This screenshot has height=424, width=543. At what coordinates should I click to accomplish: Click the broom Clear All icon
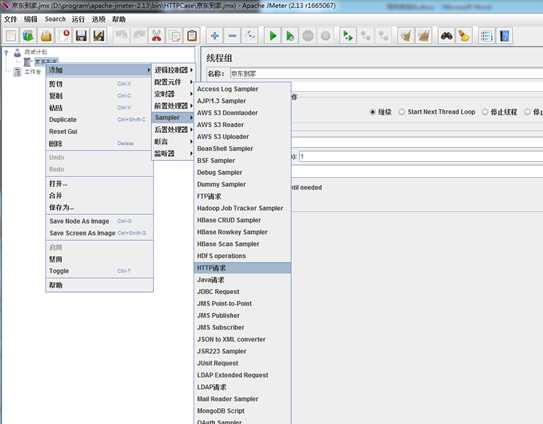coord(423,36)
